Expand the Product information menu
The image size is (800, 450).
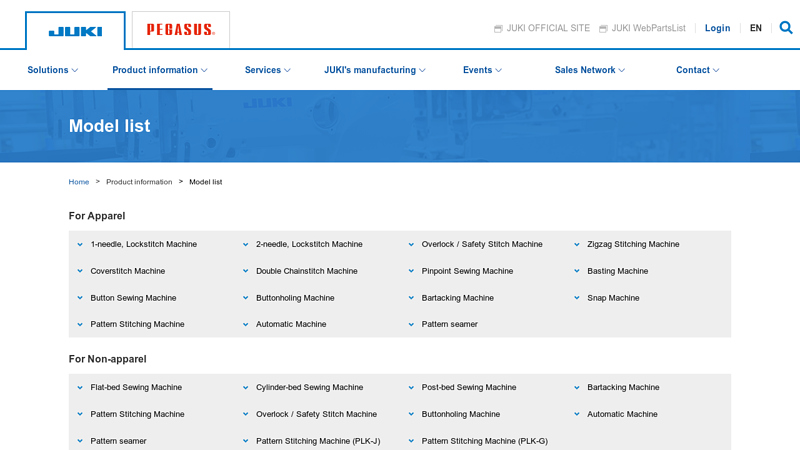(x=160, y=70)
